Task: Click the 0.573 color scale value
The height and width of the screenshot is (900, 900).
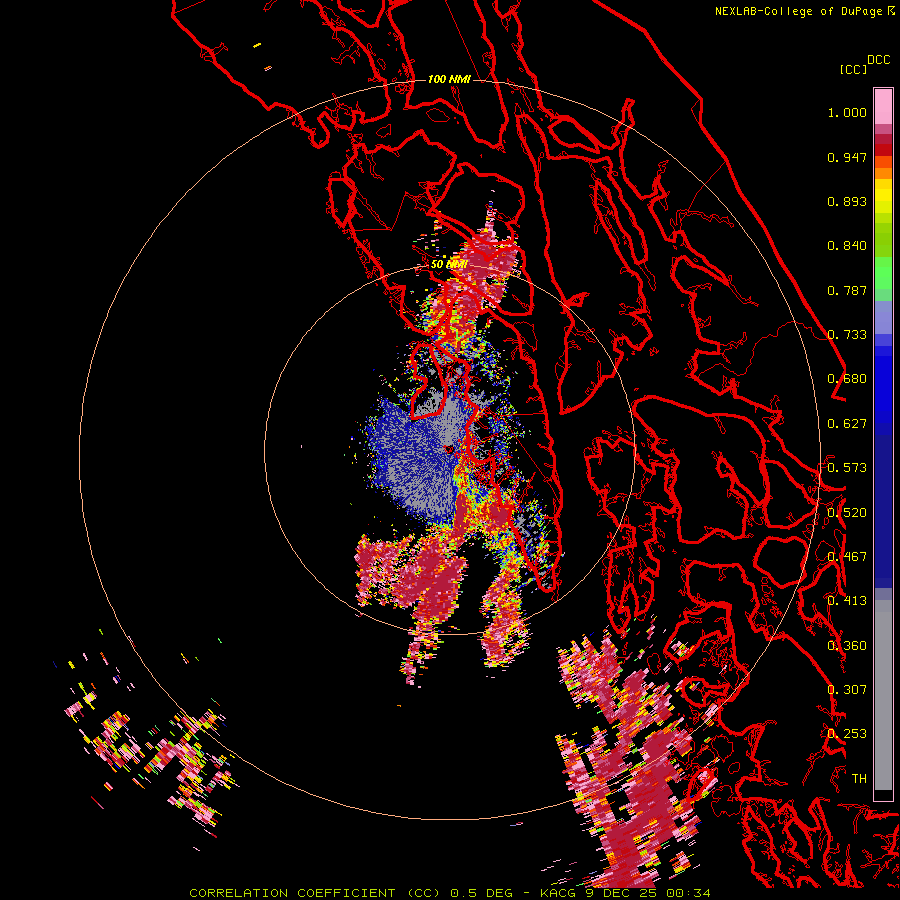Action: [847, 468]
